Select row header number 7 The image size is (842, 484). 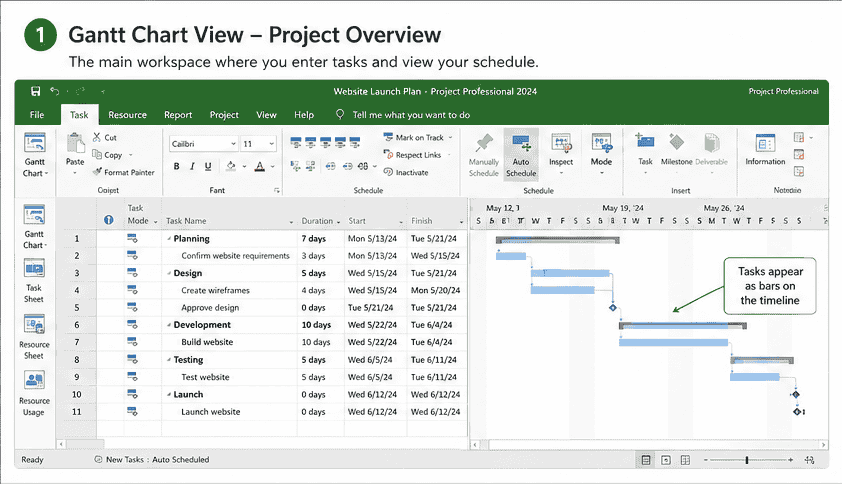coord(77,342)
